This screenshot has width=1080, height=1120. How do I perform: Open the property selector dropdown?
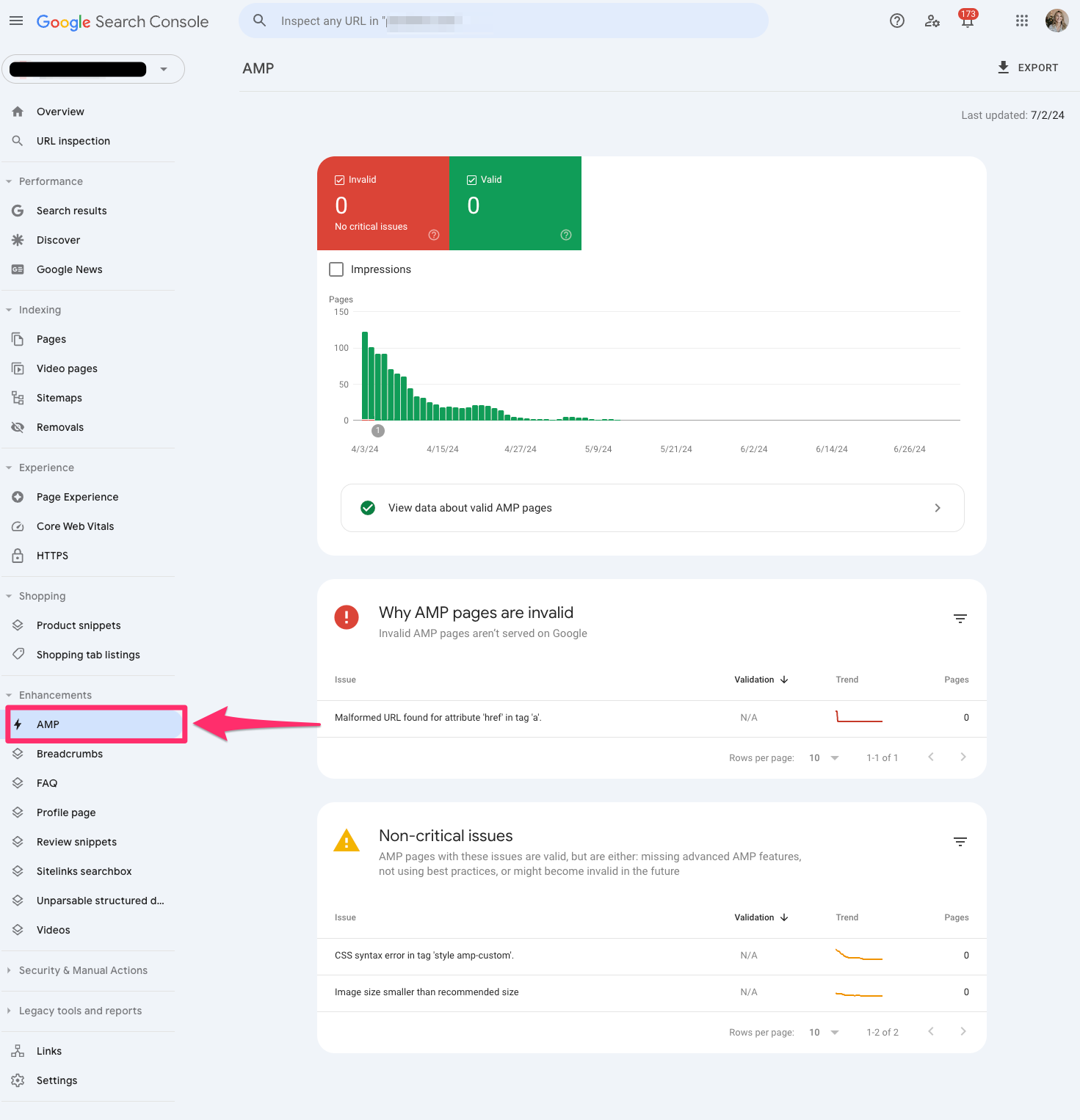[x=93, y=69]
